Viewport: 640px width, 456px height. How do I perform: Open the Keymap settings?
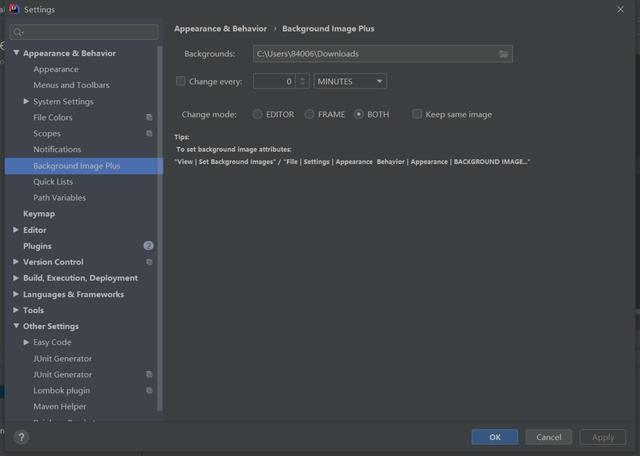pos(39,214)
